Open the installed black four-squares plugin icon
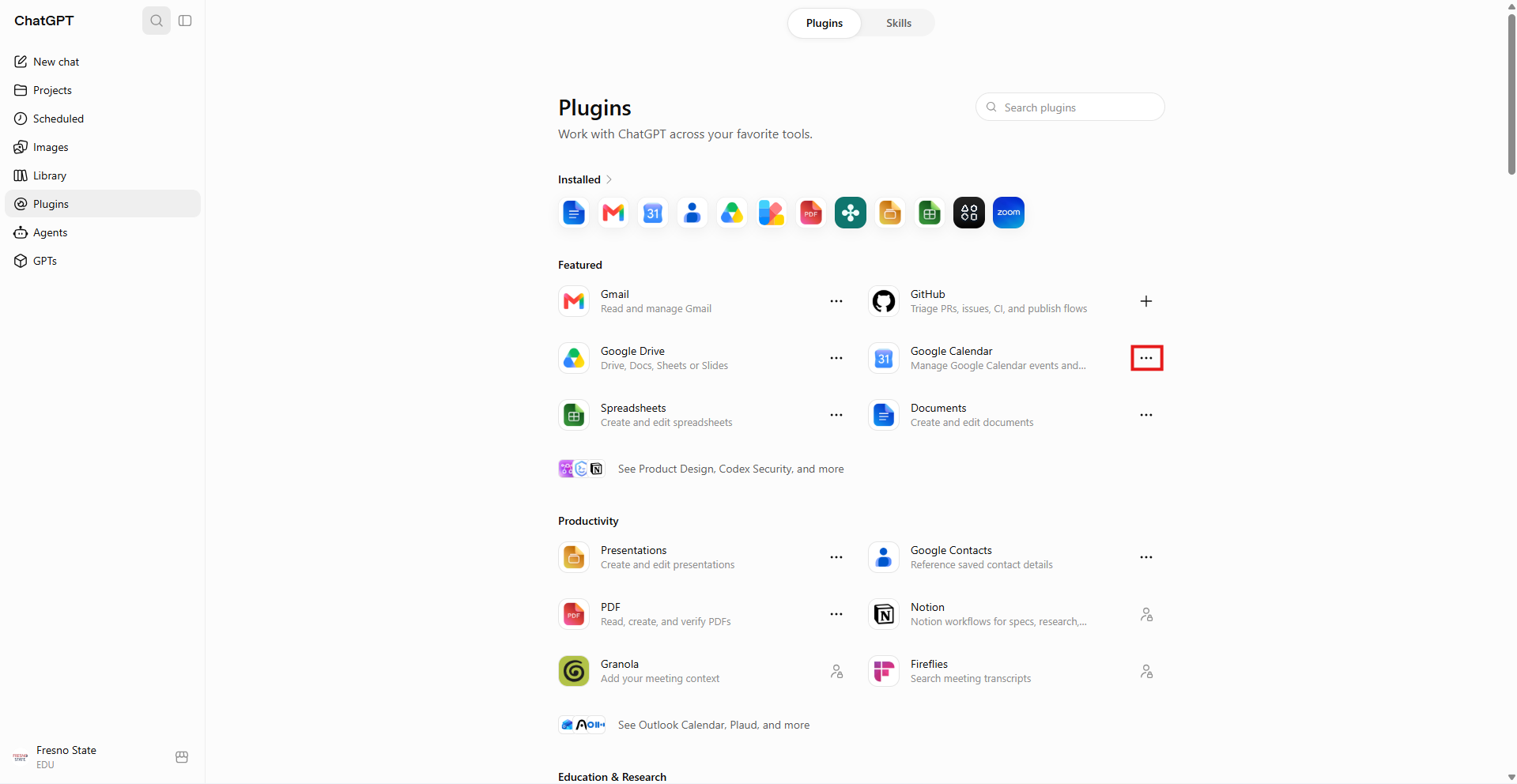The height and width of the screenshot is (784, 1517). pyautogui.click(x=969, y=213)
